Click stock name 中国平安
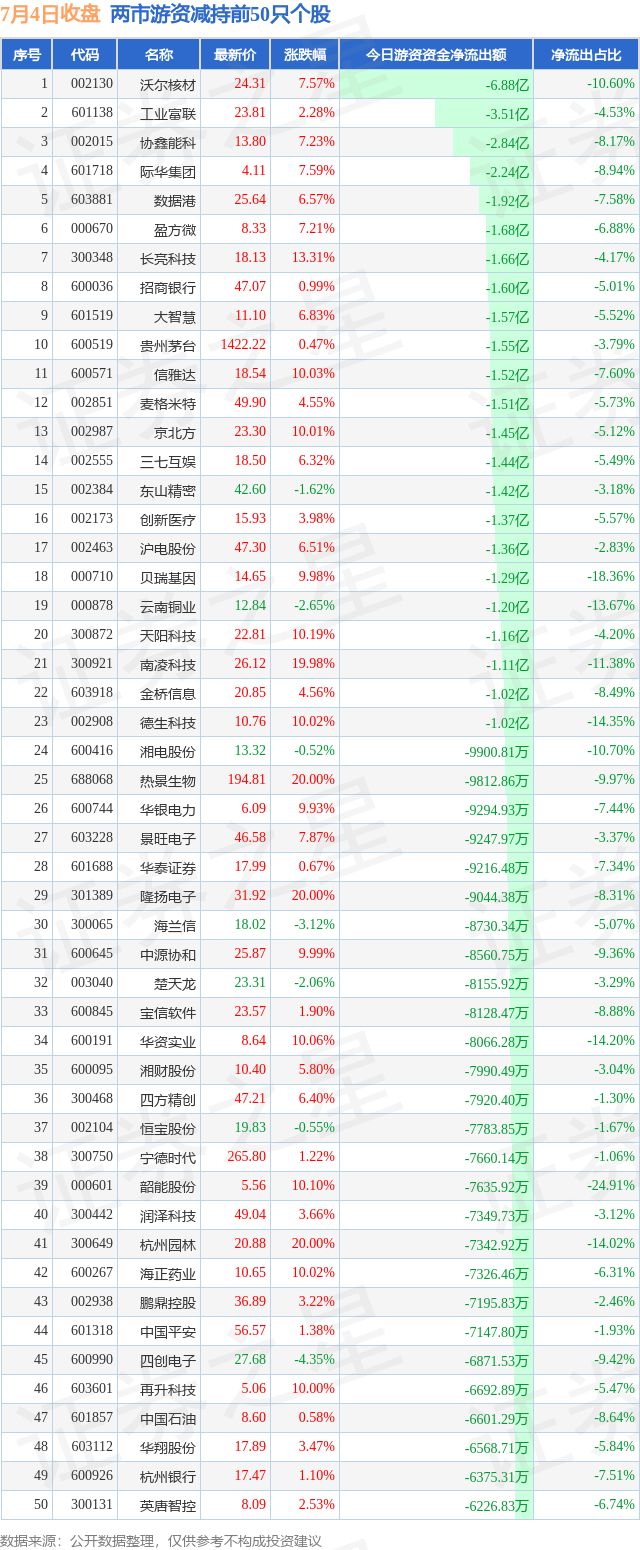The width and height of the screenshot is (640, 1550). click(x=168, y=1331)
